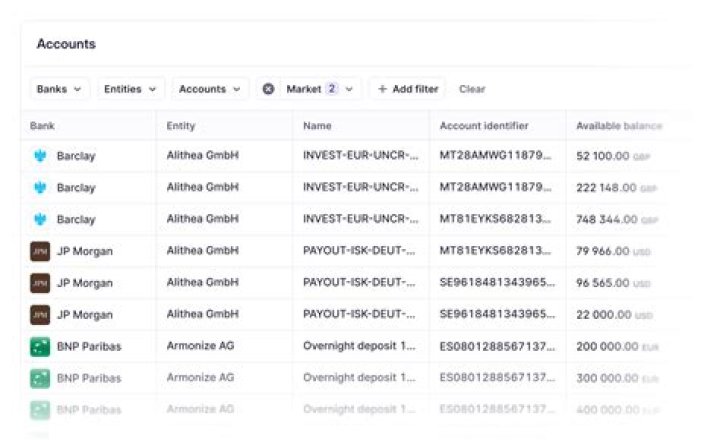Click SE9618481343965 identifier in the 96 565.00 row
720x442 pixels.
click(x=497, y=282)
